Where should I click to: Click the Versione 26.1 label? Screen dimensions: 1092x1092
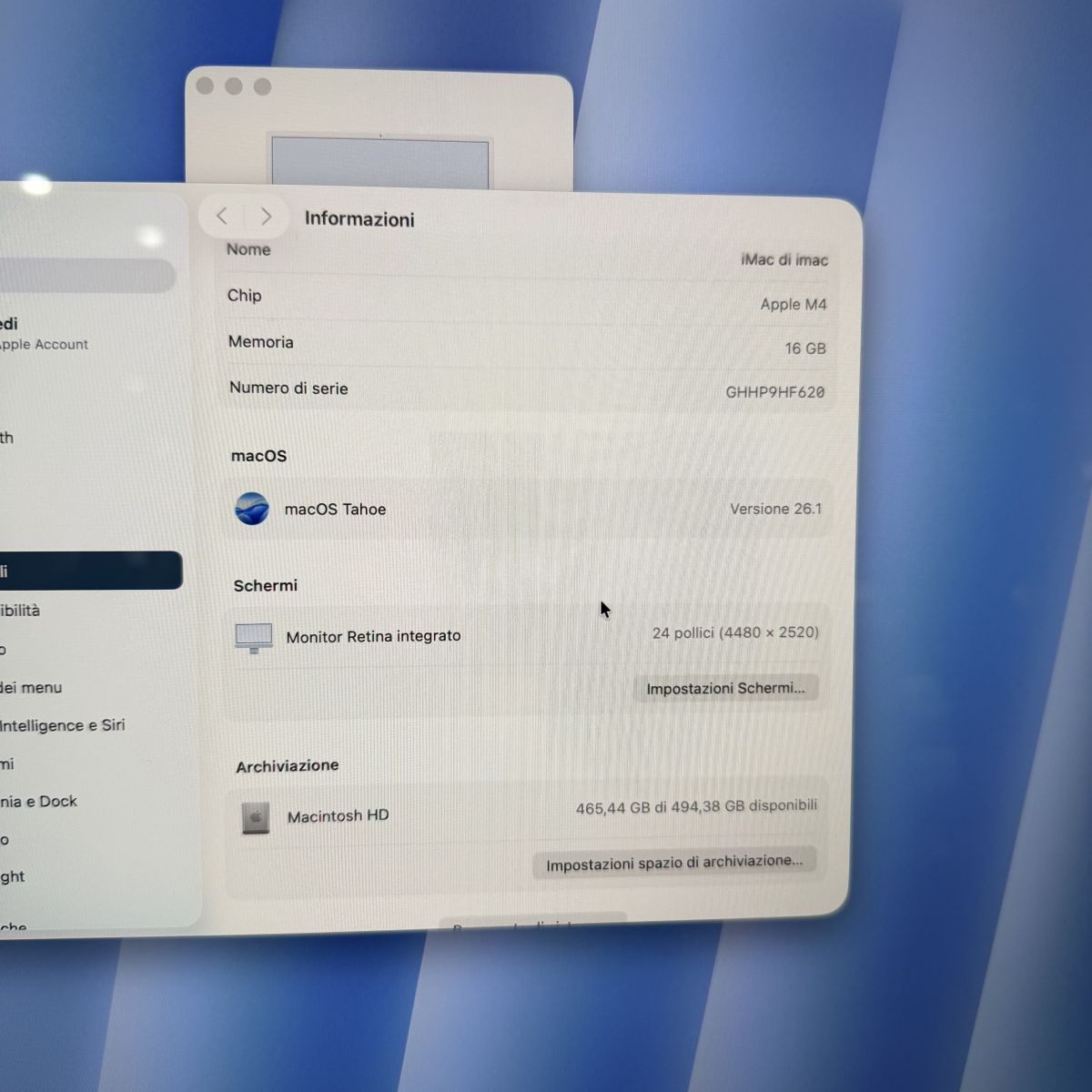click(775, 509)
